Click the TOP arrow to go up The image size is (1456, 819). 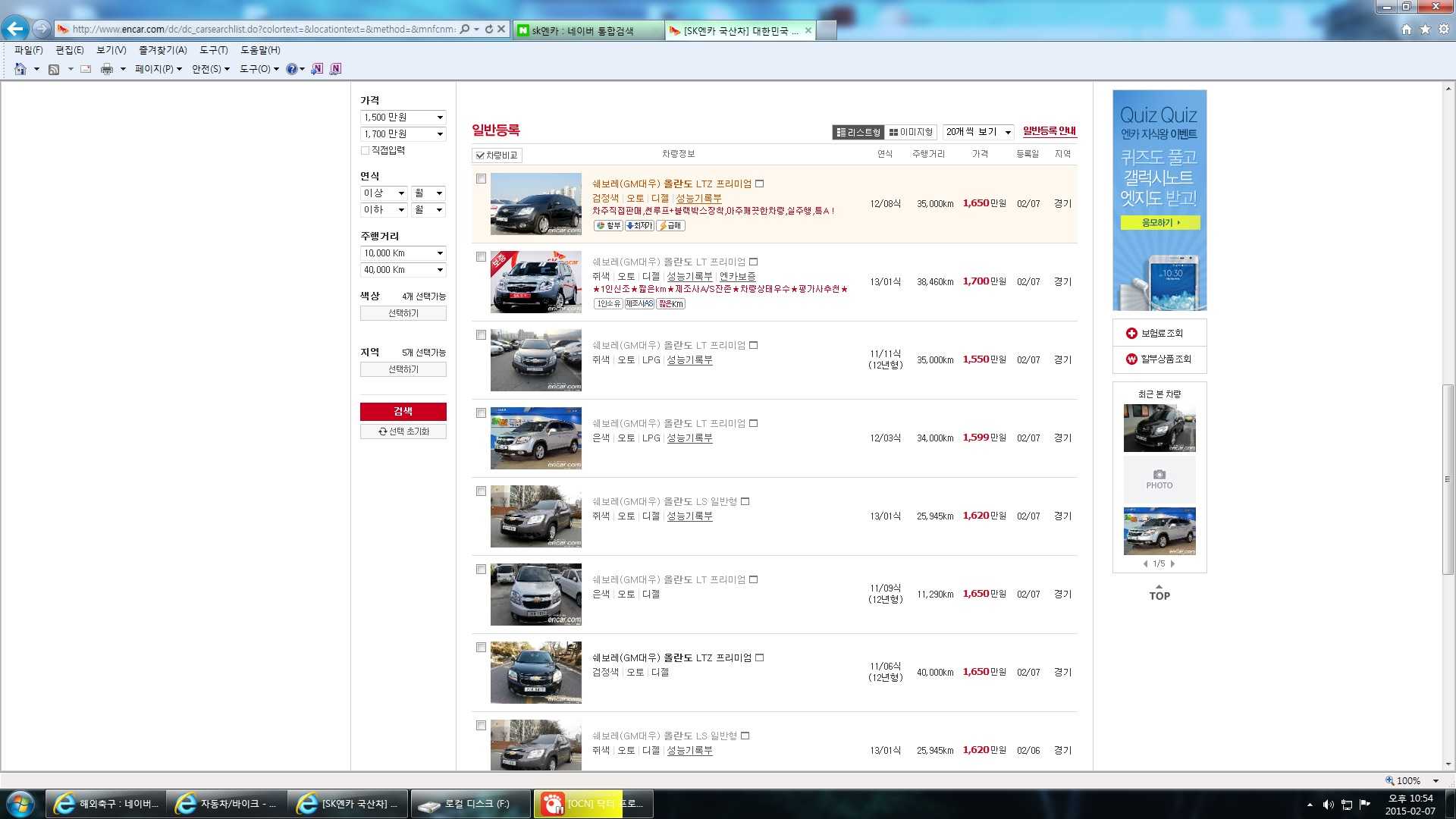tap(1159, 593)
